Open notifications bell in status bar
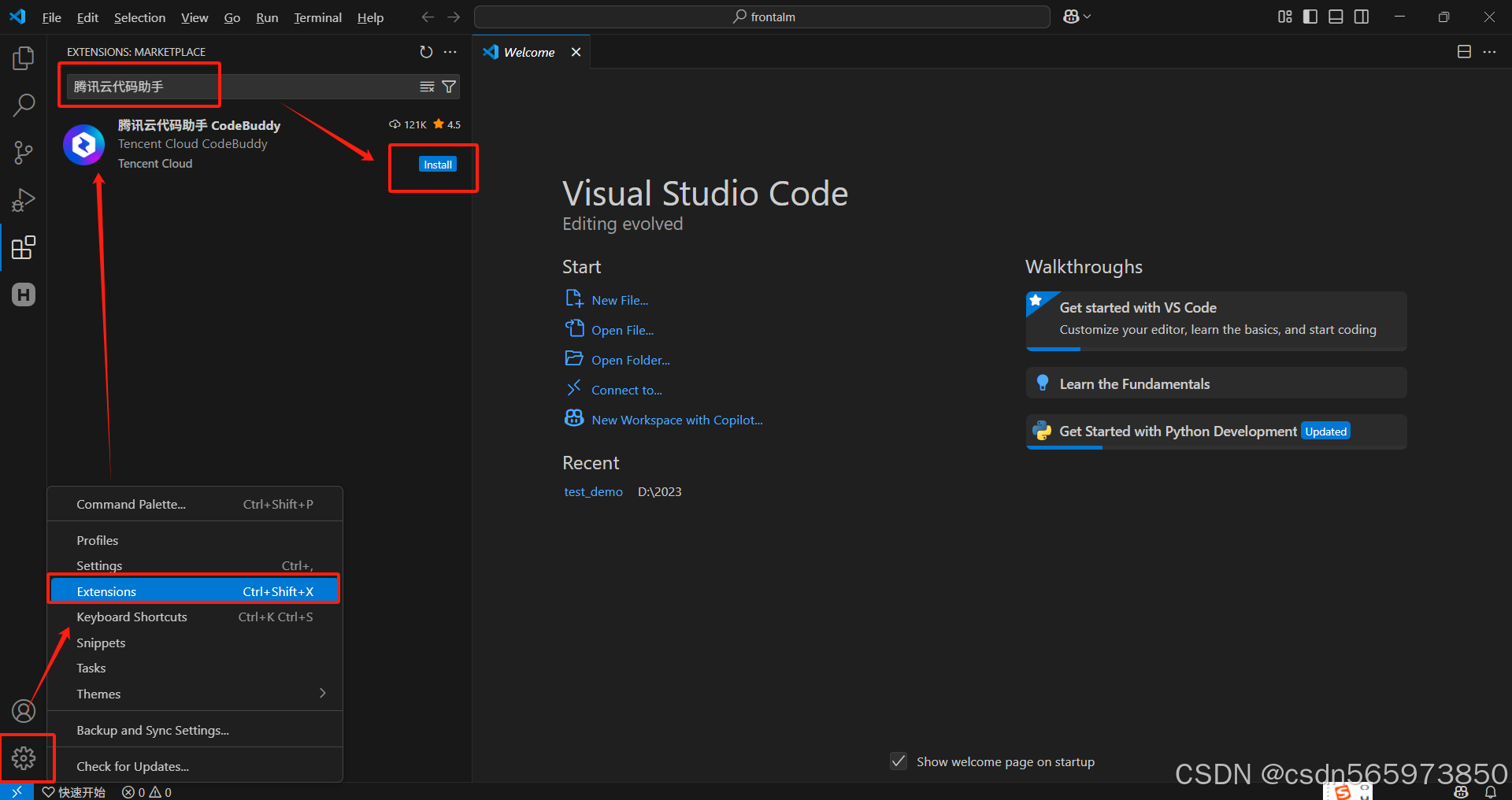1512x800 pixels. tap(1490, 791)
